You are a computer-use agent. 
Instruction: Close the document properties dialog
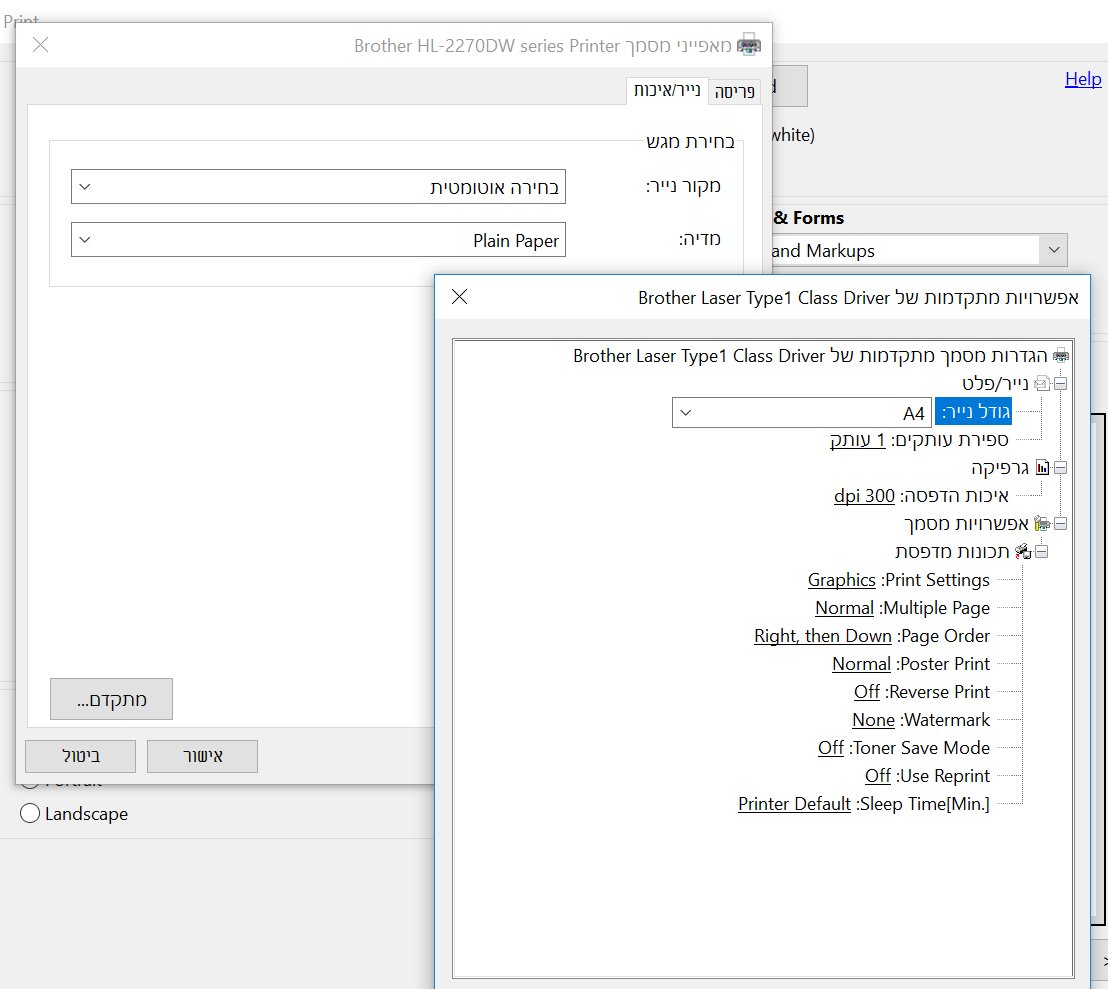click(x=40, y=45)
